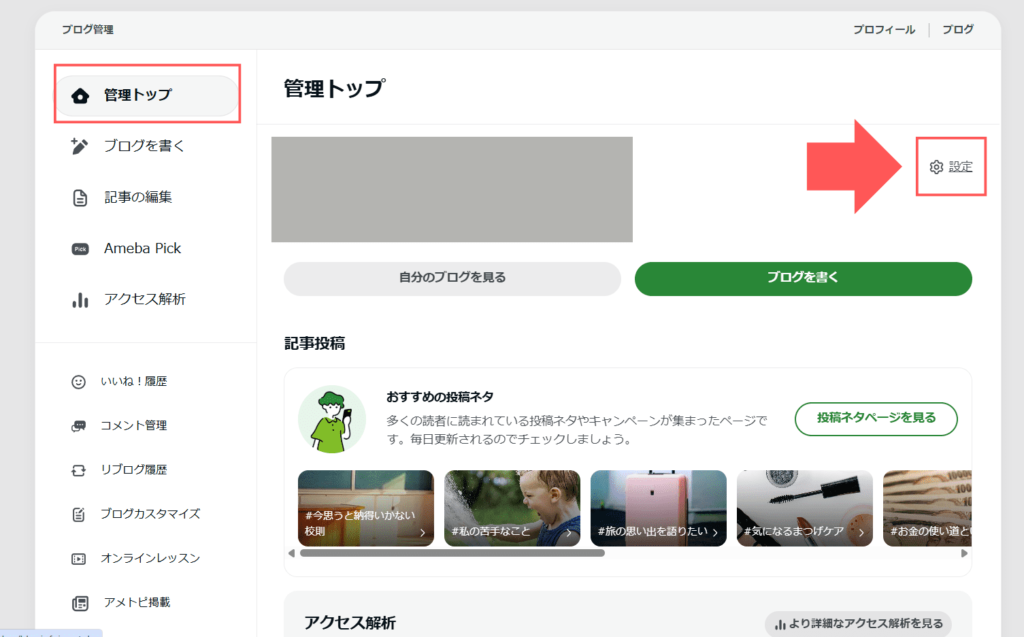Screen dimensions: 1024x637
Task: Open Ameba Pick via its Pick icon
Action: tap(80, 249)
